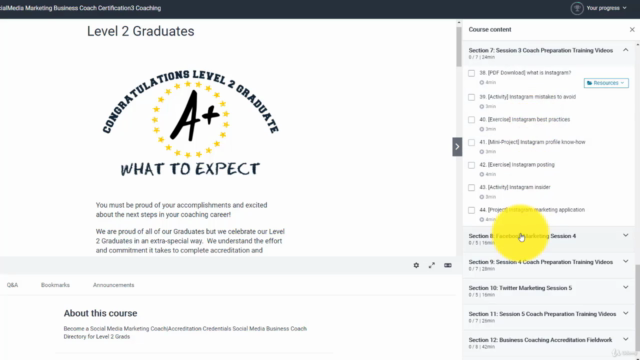Check lecture 42 Instagram posting
This screenshot has width=640, height=360.
(471, 165)
